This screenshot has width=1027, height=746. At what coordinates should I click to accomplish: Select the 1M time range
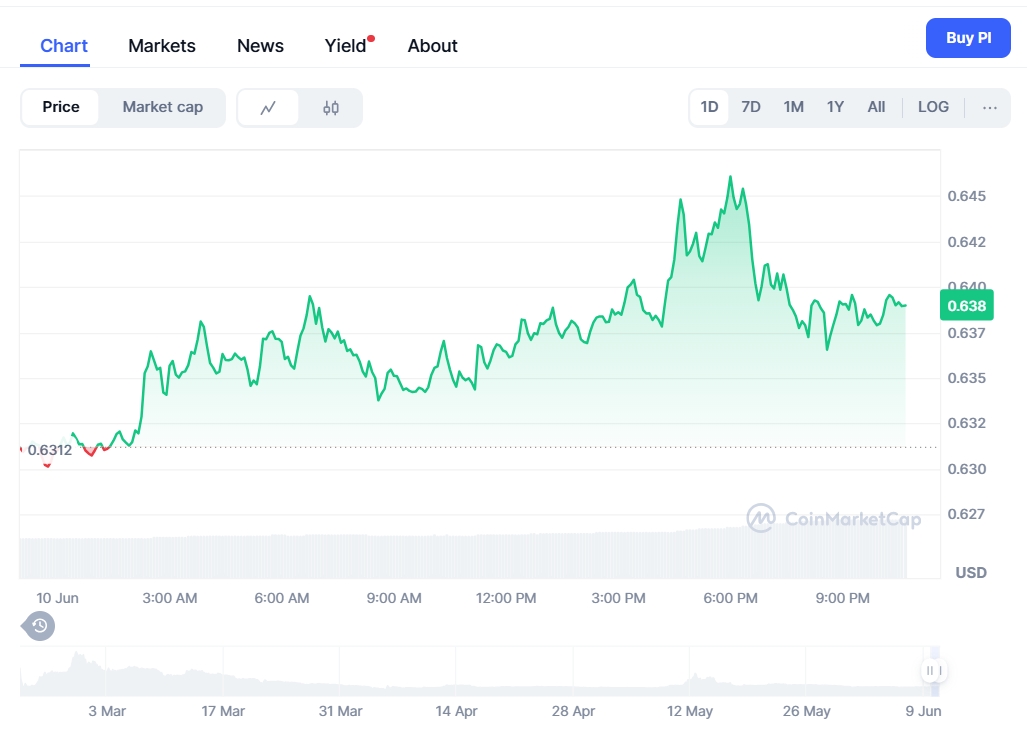tap(793, 107)
